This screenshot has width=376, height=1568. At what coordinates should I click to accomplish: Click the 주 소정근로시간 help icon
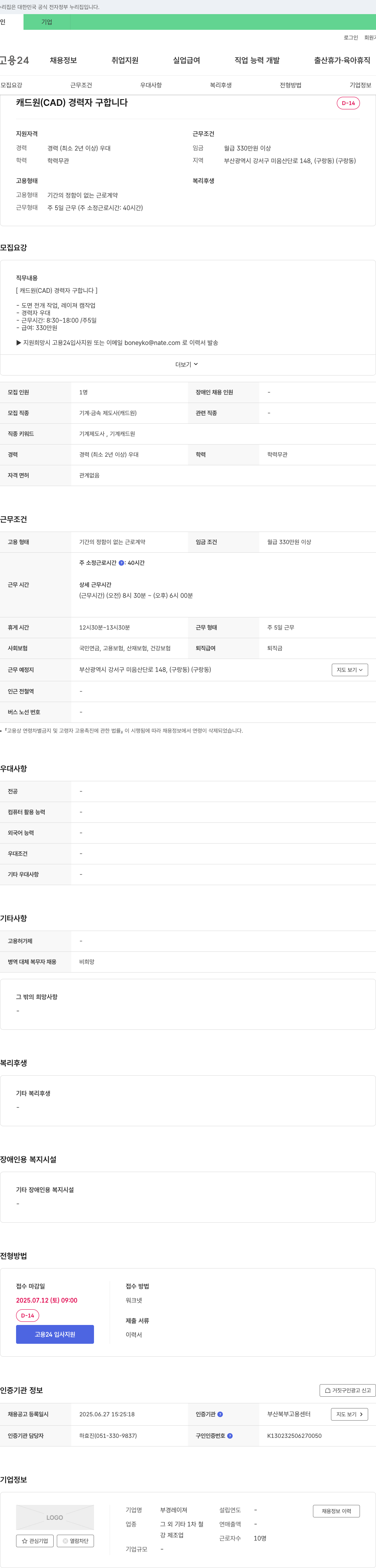point(121,563)
